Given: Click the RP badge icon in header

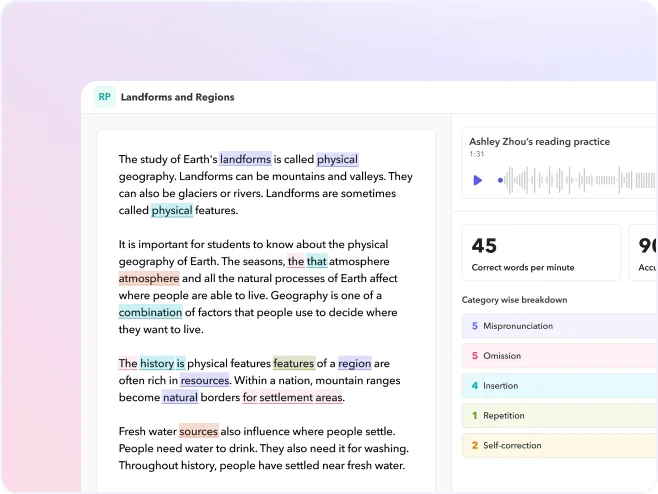Looking at the screenshot, I should [104, 97].
